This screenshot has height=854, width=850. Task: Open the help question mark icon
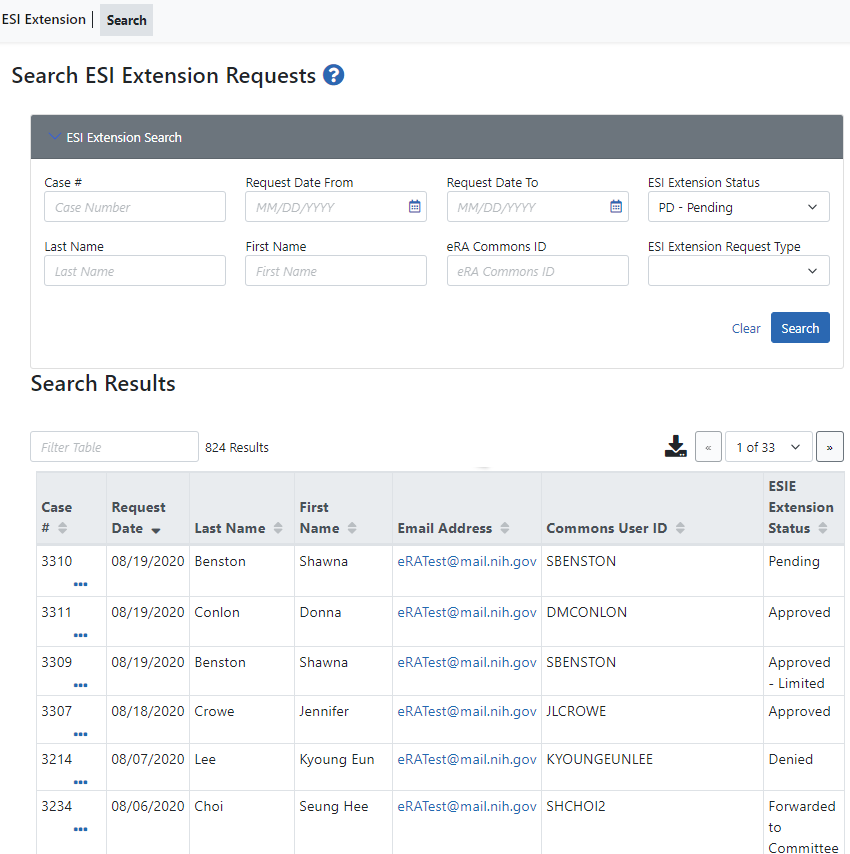coord(333,75)
